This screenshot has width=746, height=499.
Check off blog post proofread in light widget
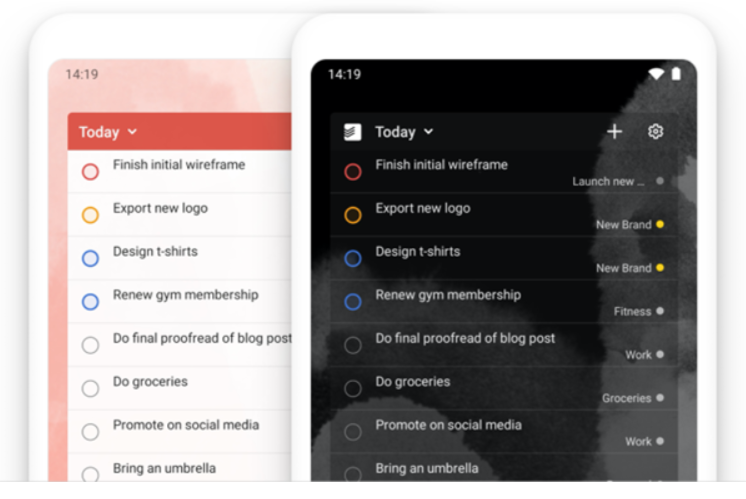(x=90, y=345)
